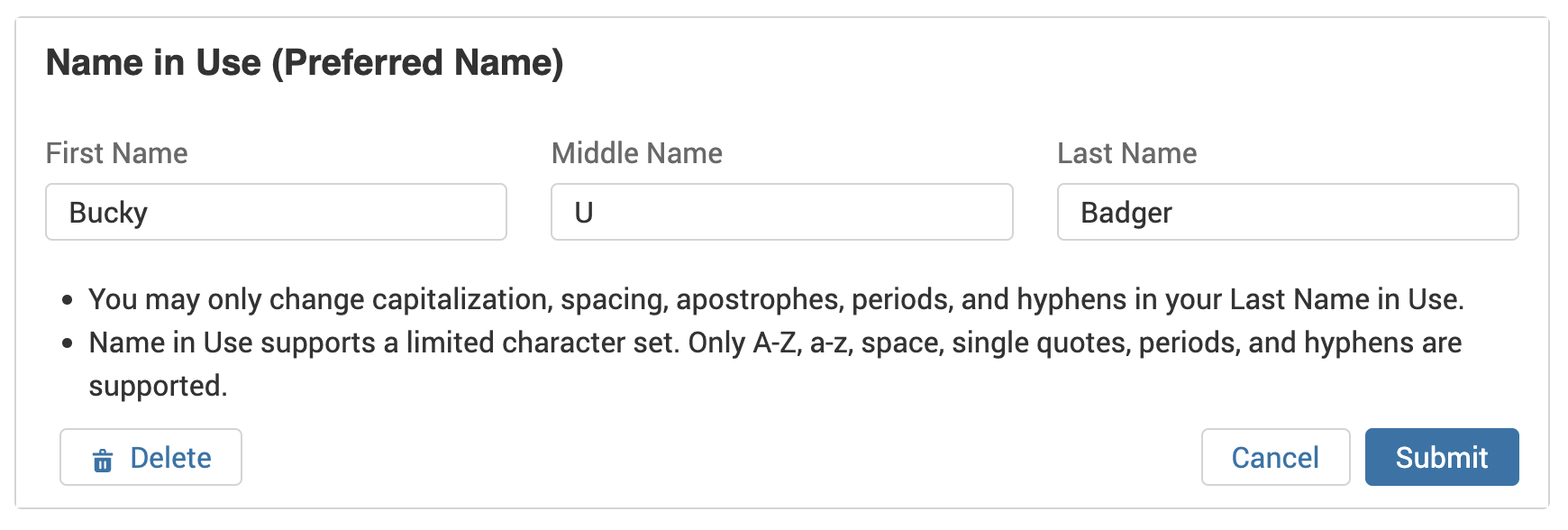
Task: Select the text Bucky in First Name
Action: point(110,213)
